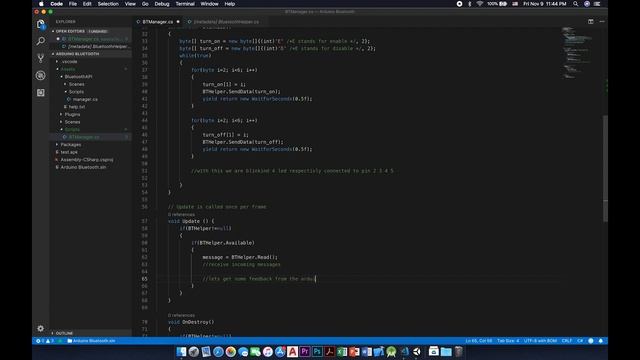Click the editor vertical scrollbar thumb
640x360 pixels.
[x=605, y=169]
